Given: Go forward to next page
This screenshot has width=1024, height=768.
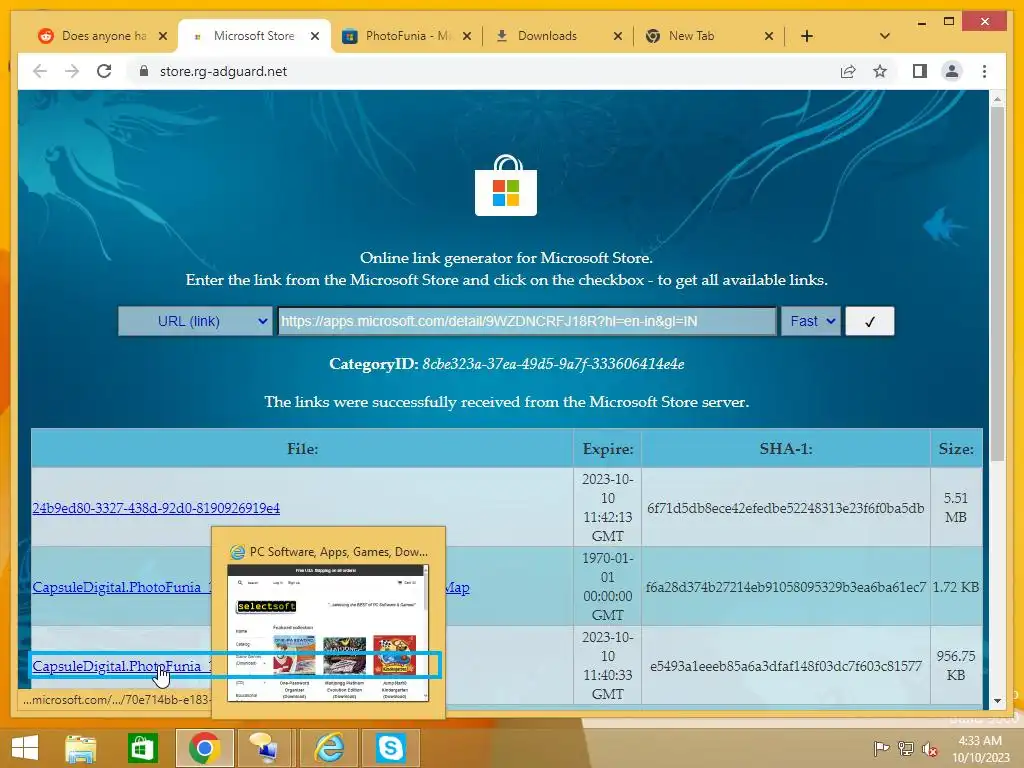Looking at the screenshot, I should (x=72, y=71).
